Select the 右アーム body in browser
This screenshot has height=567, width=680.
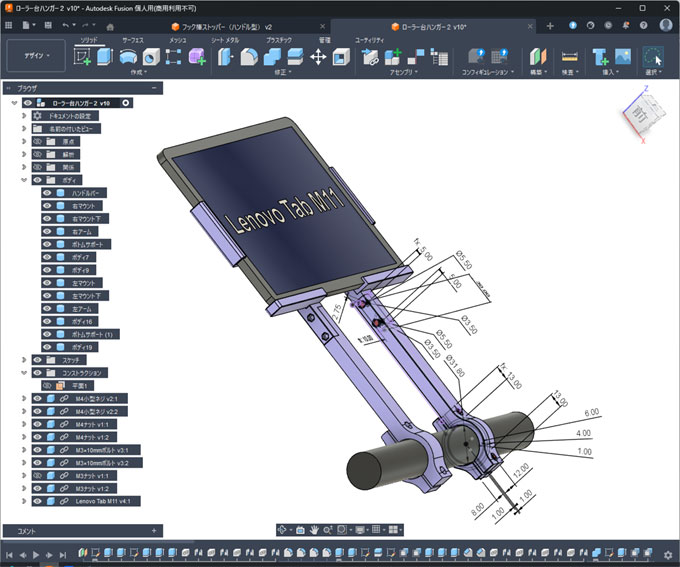82,231
